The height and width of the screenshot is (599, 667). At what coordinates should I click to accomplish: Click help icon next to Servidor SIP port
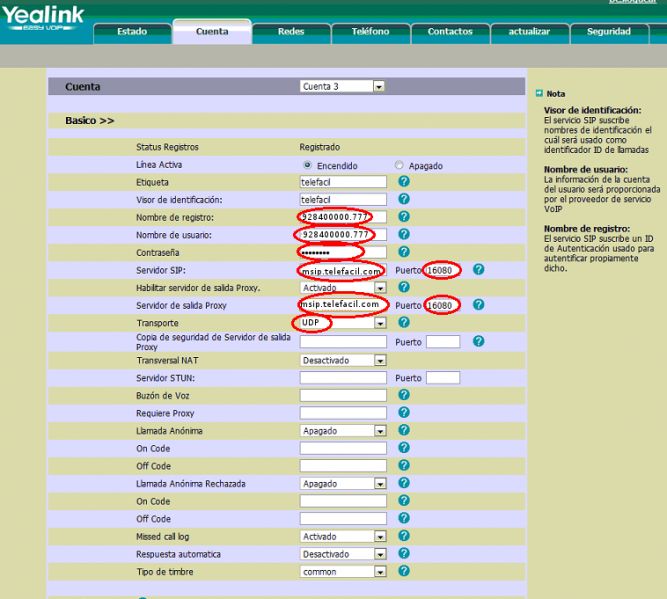pyautogui.click(x=478, y=270)
